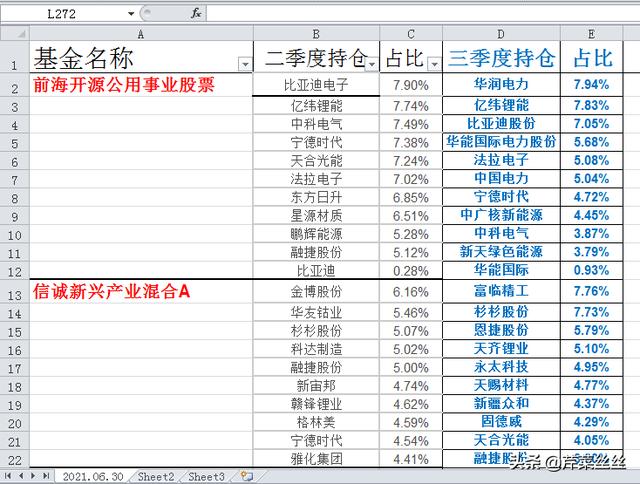640x484 pixels.
Task: Open the Name Box dropdown arrow
Action: [x=131, y=14]
